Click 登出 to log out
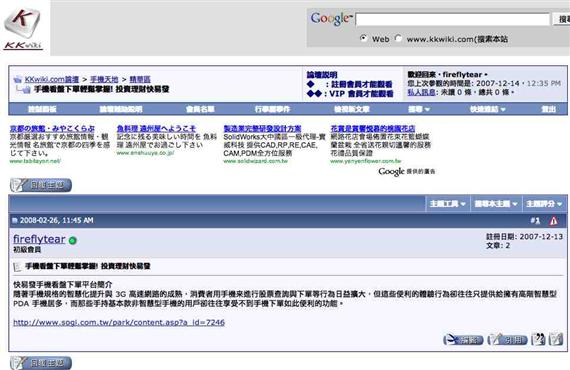This screenshot has width=570, height=370. pyautogui.click(x=549, y=109)
